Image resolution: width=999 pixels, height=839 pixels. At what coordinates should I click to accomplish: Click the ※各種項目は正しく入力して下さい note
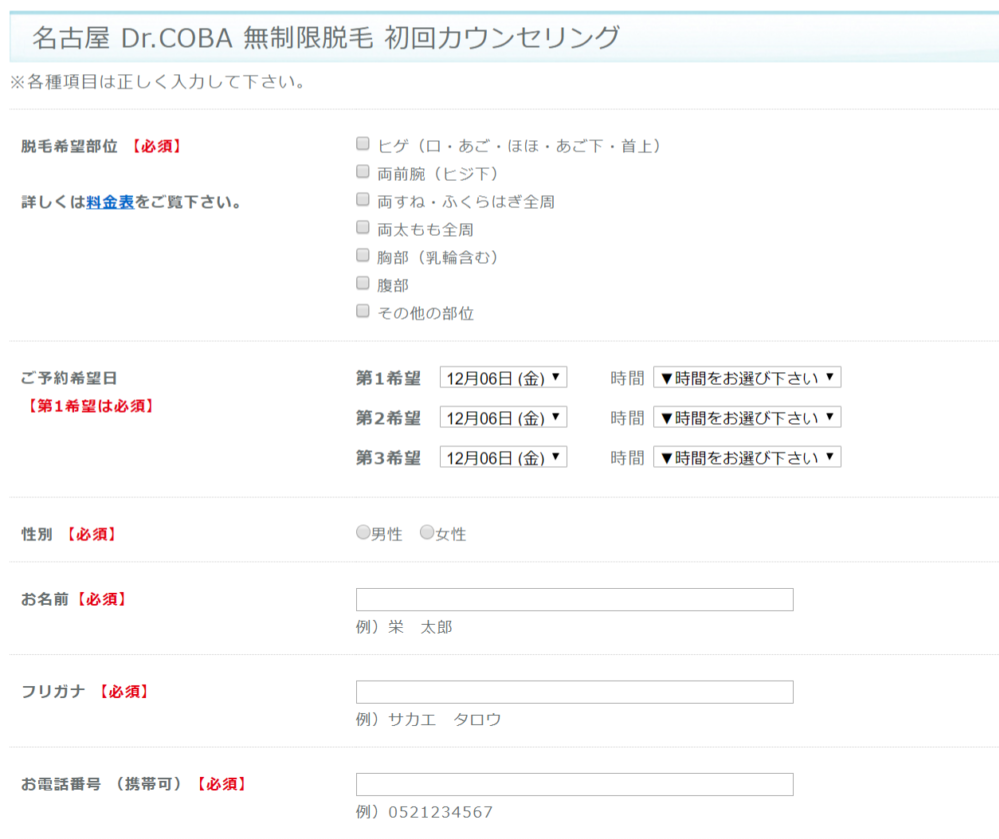tap(158, 82)
